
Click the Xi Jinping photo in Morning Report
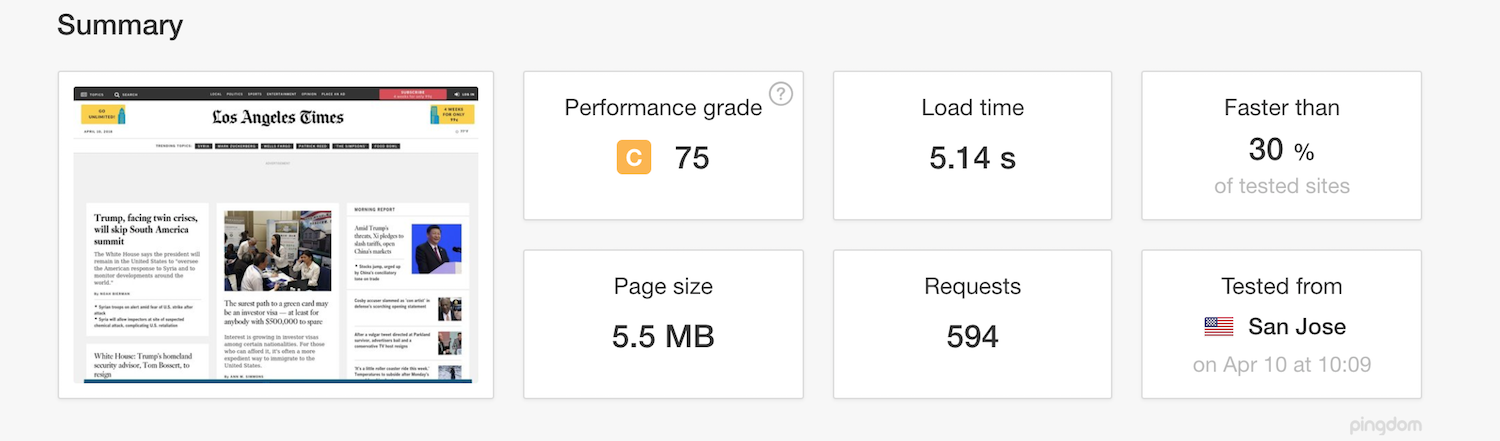click(x=438, y=248)
